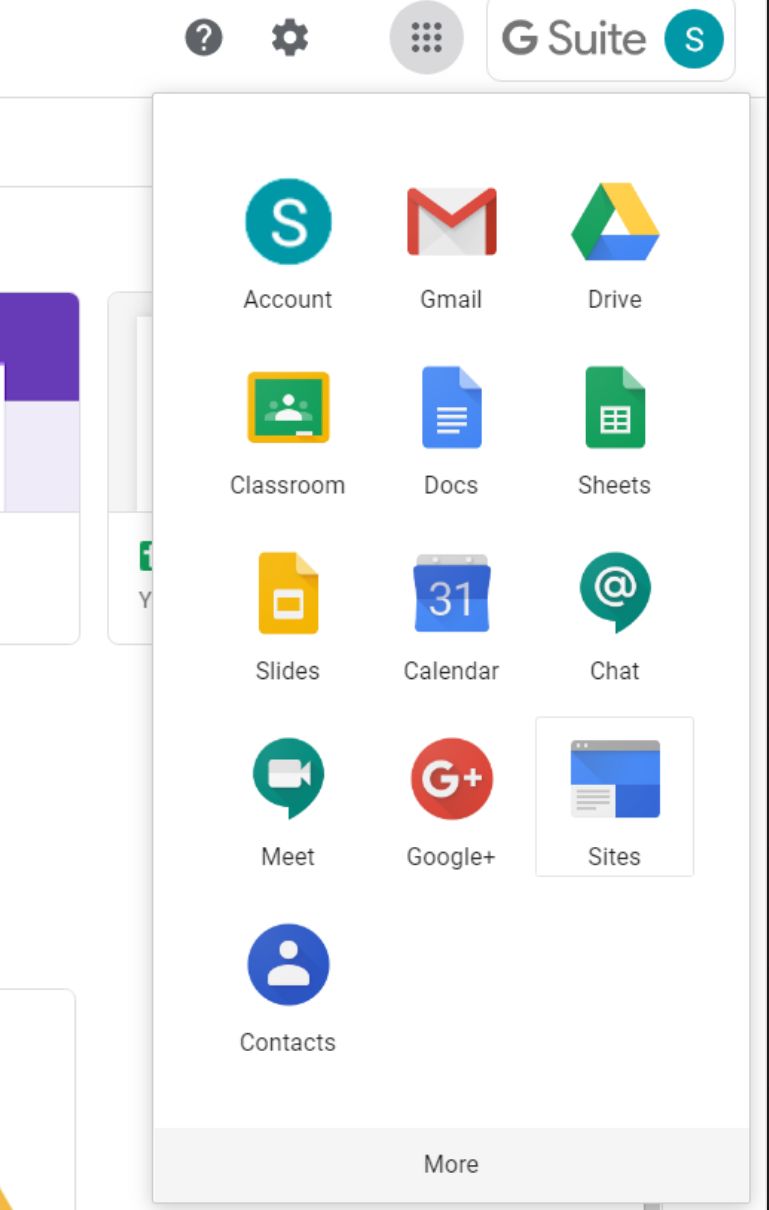The image size is (769, 1210).
Task: Open Google Docs
Action: coord(451,407)
